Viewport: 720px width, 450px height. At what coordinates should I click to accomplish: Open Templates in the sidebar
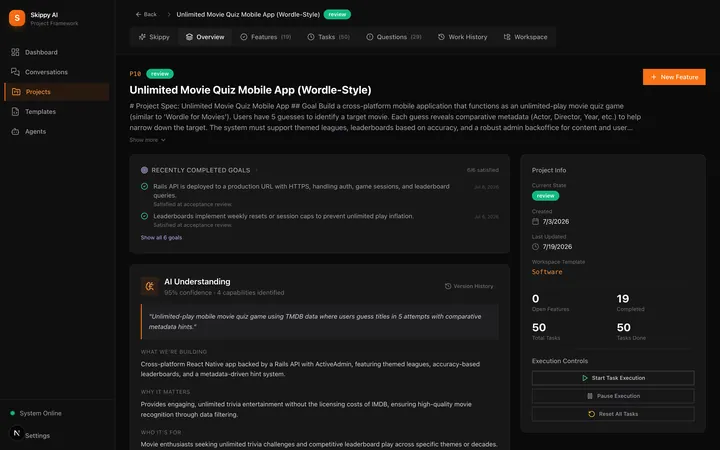point(57,112)
